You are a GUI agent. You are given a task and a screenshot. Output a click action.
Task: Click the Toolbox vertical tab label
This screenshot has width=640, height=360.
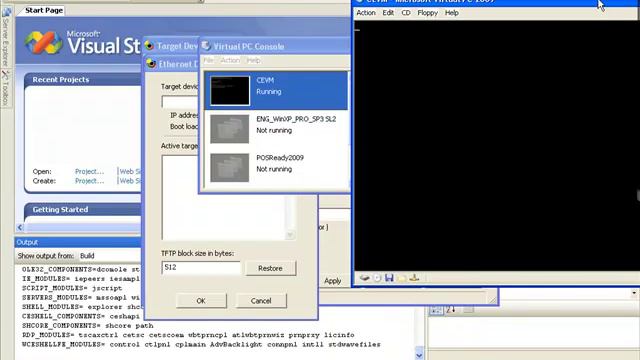(x=6, y=93)
